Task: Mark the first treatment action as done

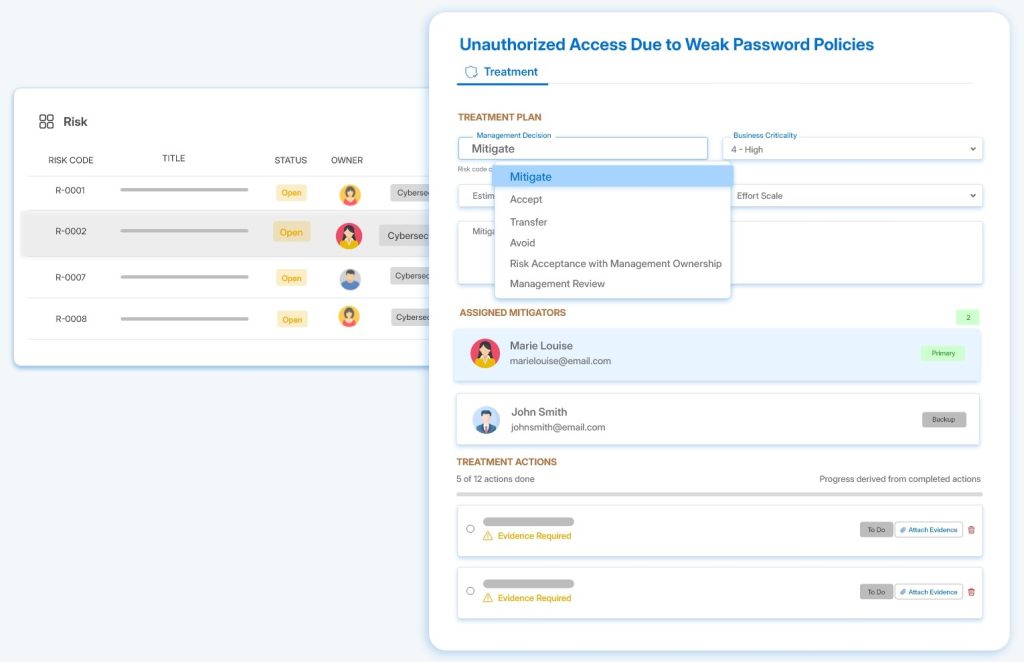Action: [470, 529]
